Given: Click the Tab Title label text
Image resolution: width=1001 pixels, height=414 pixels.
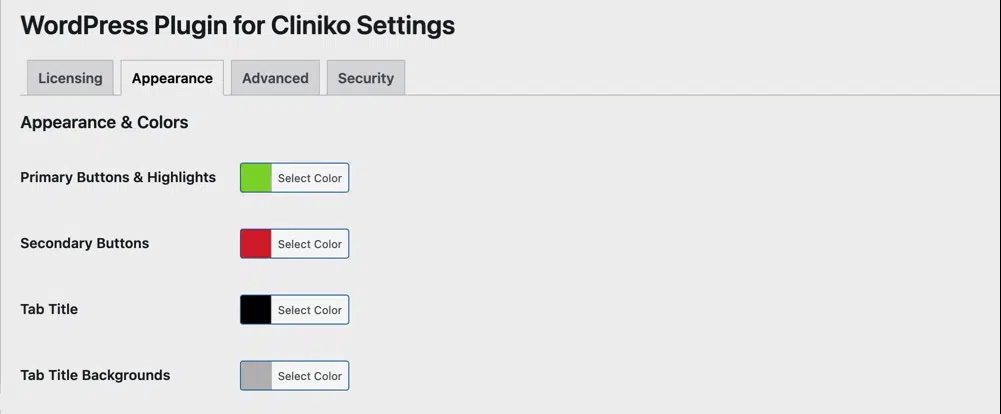Looking at the screenshot, I should (49, 309).
